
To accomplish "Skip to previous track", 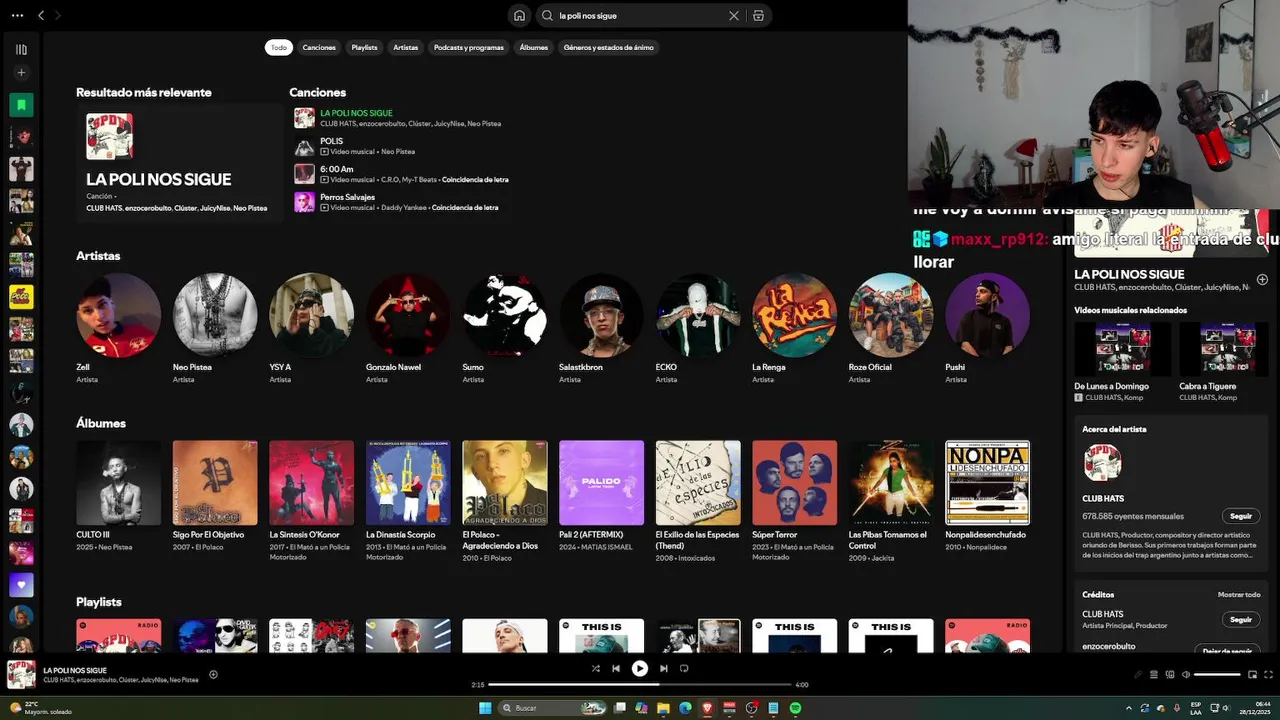I will (616, 668).
